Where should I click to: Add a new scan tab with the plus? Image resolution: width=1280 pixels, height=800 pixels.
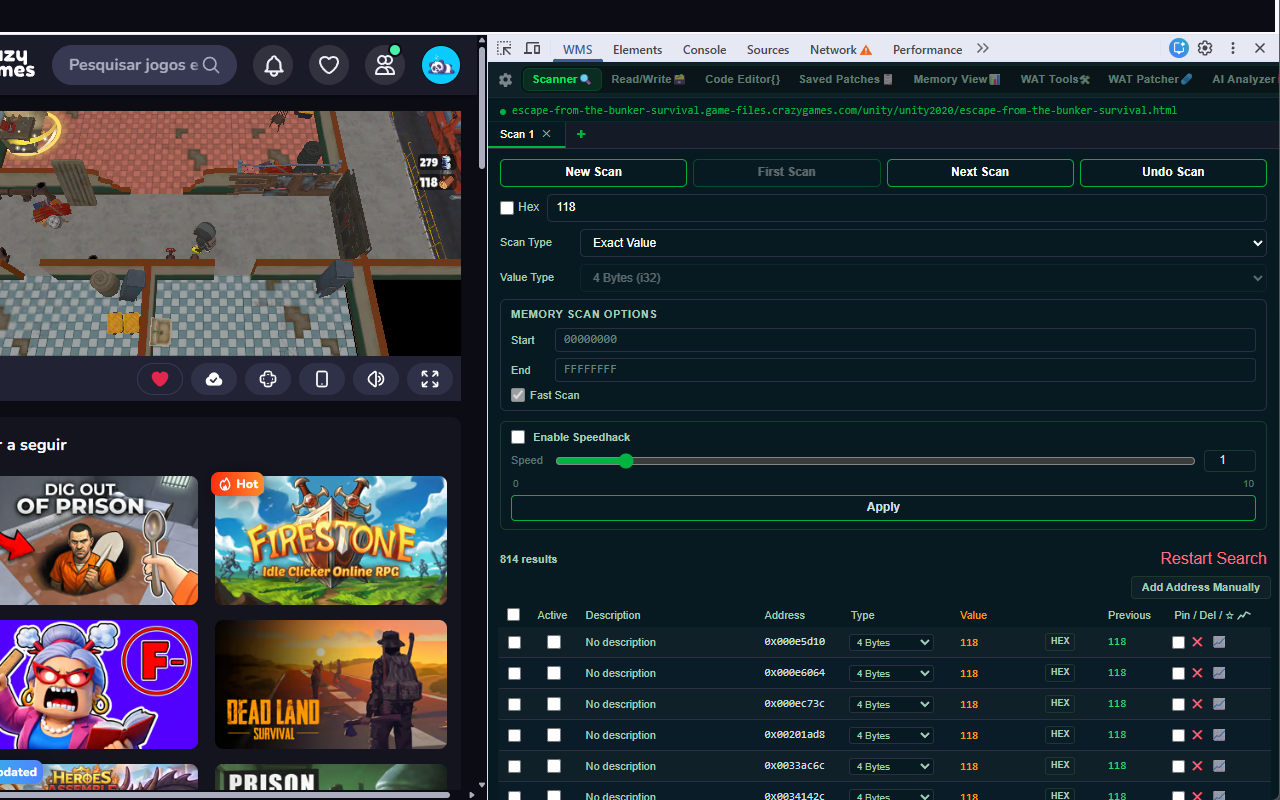[x=581, y=134]
